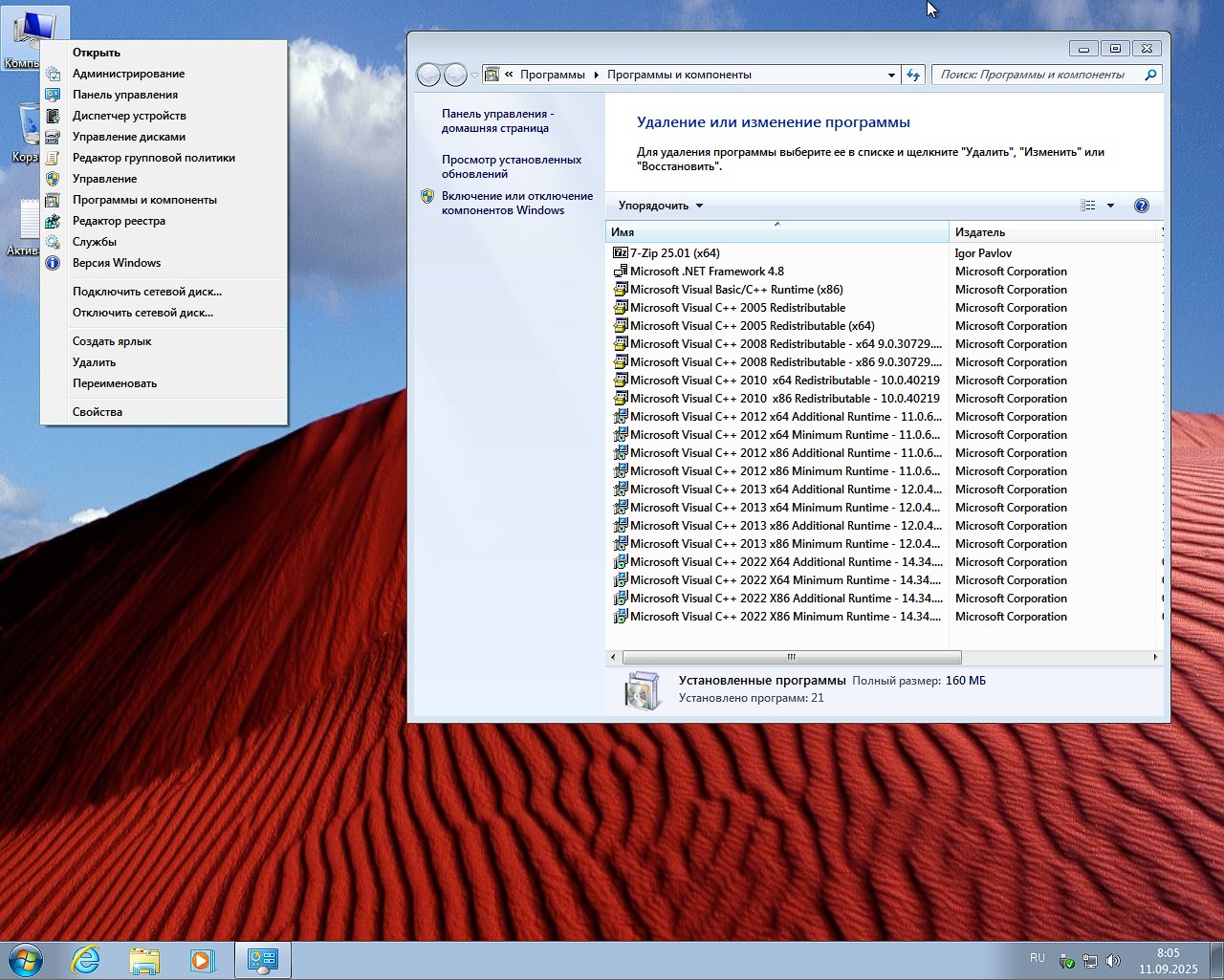The width and height of the screenshot is (1224, 980).
Task: Click the Службы gear icon
Action: pyautogui.click(x=53, y=242)
